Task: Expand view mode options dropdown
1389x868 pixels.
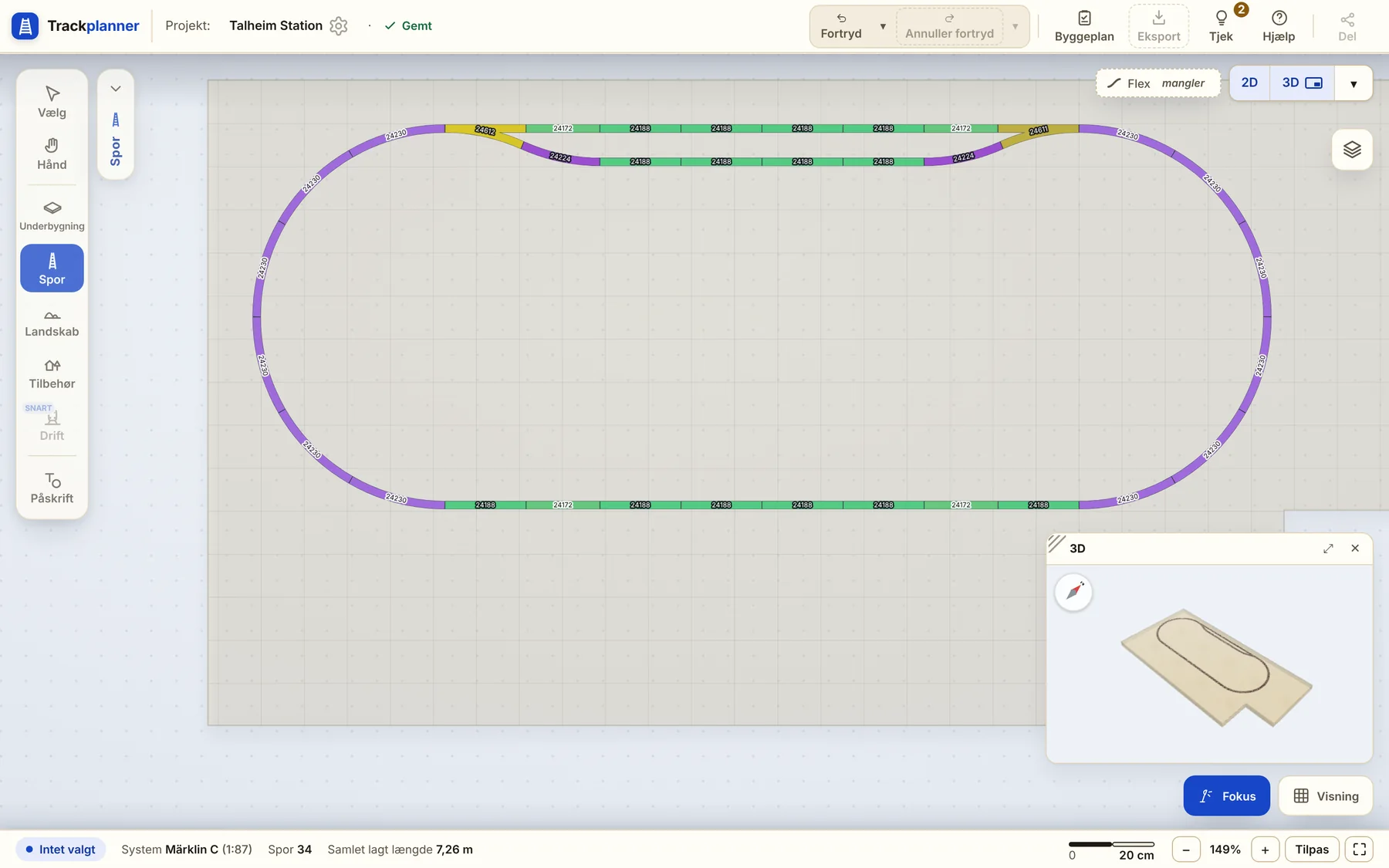Action: coord(1354,83)
